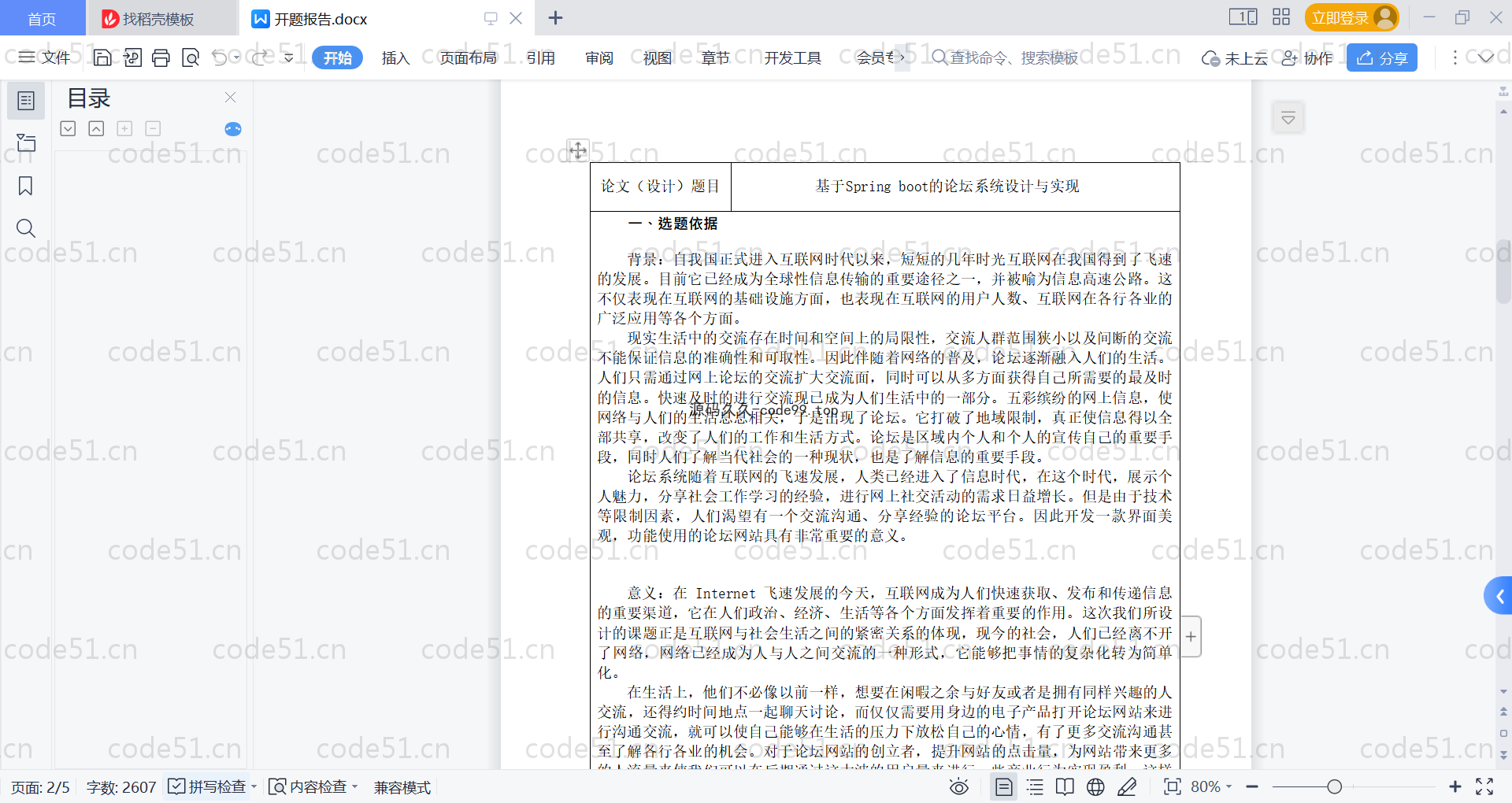Open the 文件 menu
This screenshot has height=803, width=1512.
(x=46, y=57)
